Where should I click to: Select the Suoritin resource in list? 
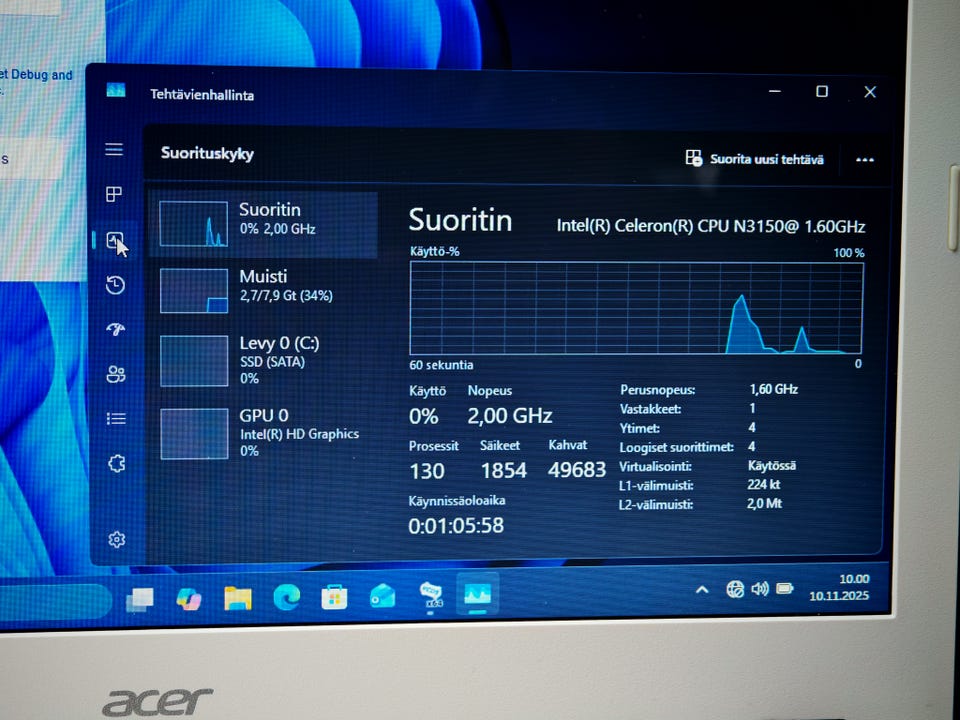click(x=263, y=224)
